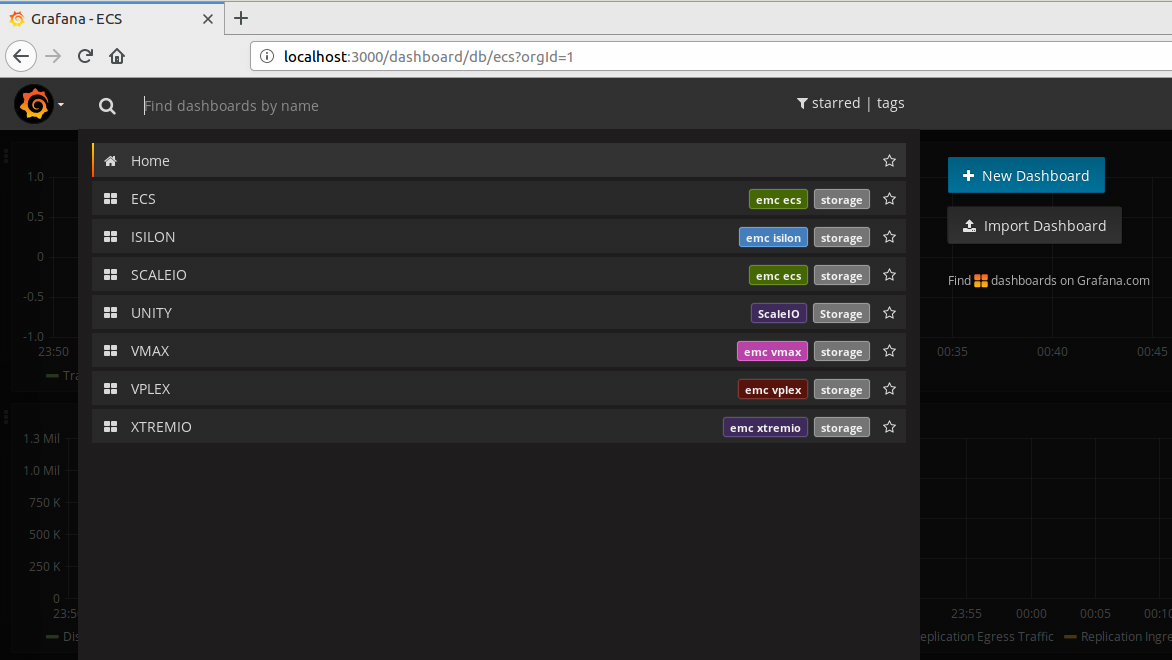
Task: Click the grid icon beside VMAX dashboard
Action: click(111, 351)
